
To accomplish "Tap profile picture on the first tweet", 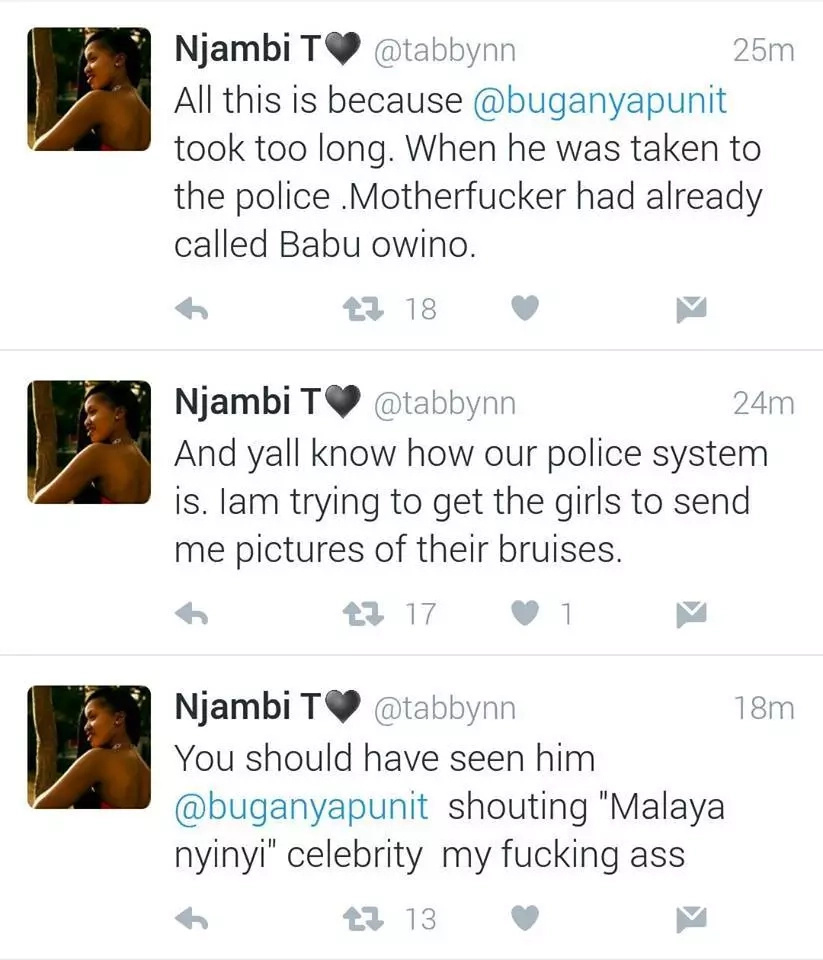I will coord(89,89).
